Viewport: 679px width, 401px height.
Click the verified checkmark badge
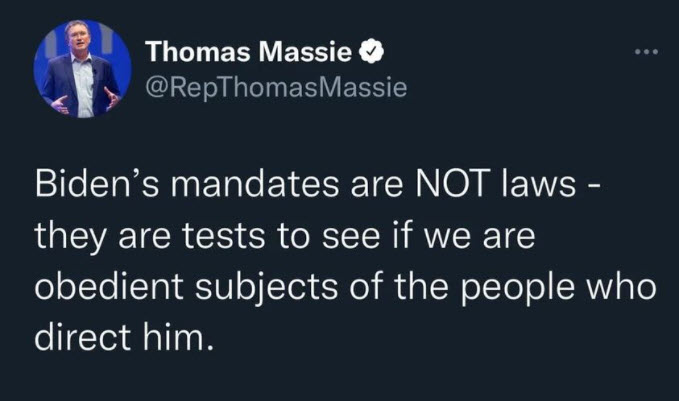coord(372,52)
